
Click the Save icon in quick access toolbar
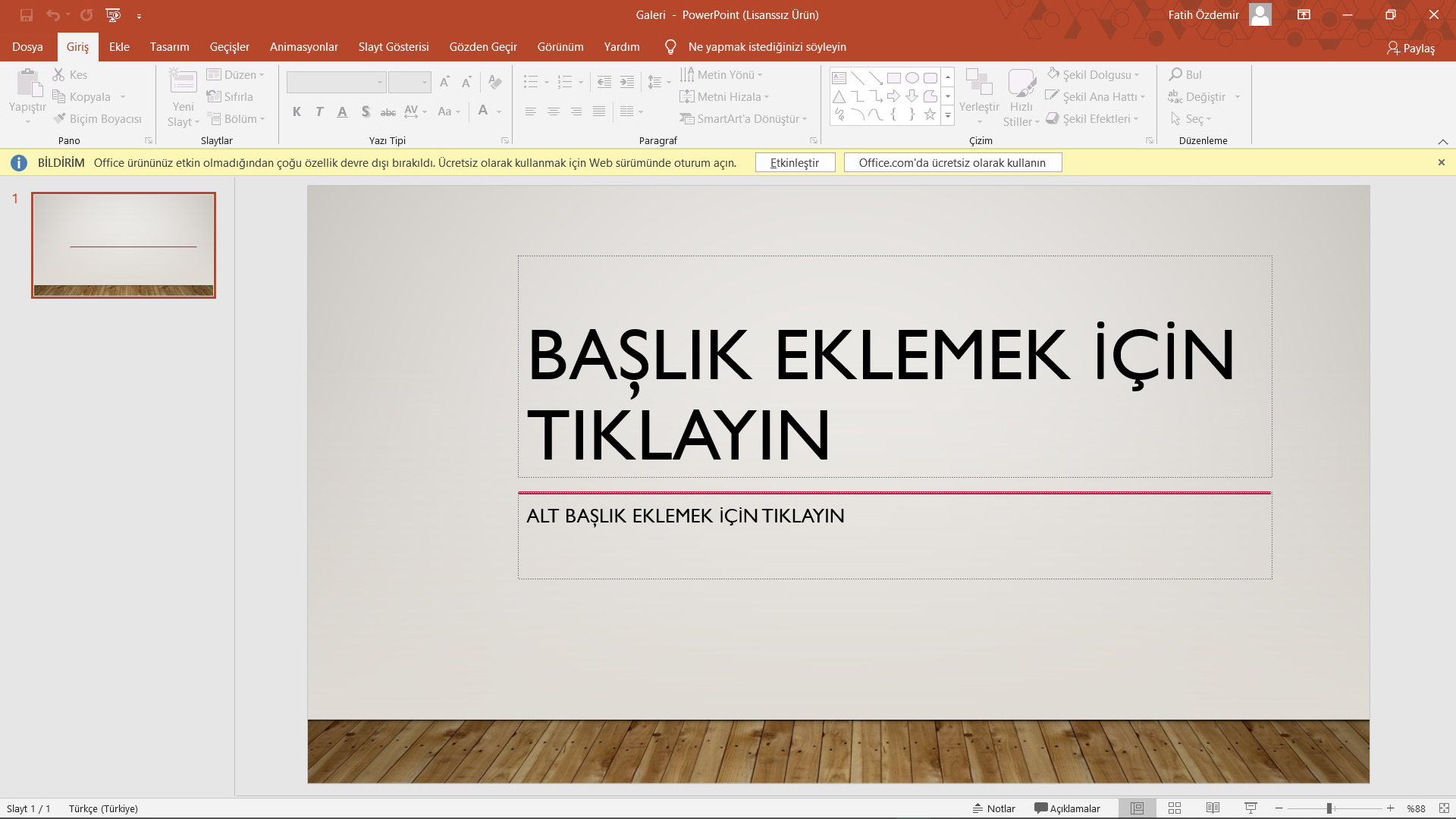point(27,15)
